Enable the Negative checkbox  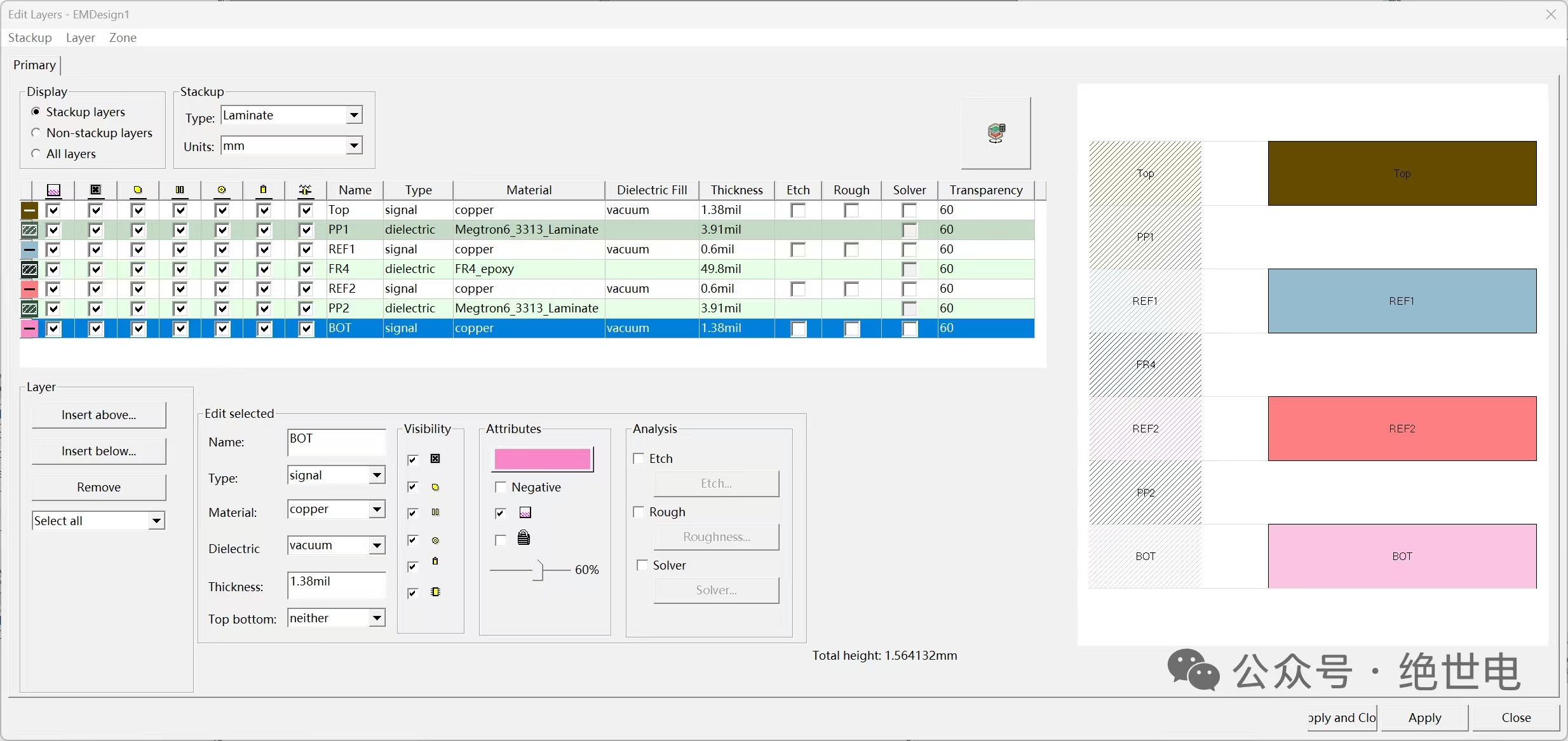(x=501, y=487)
